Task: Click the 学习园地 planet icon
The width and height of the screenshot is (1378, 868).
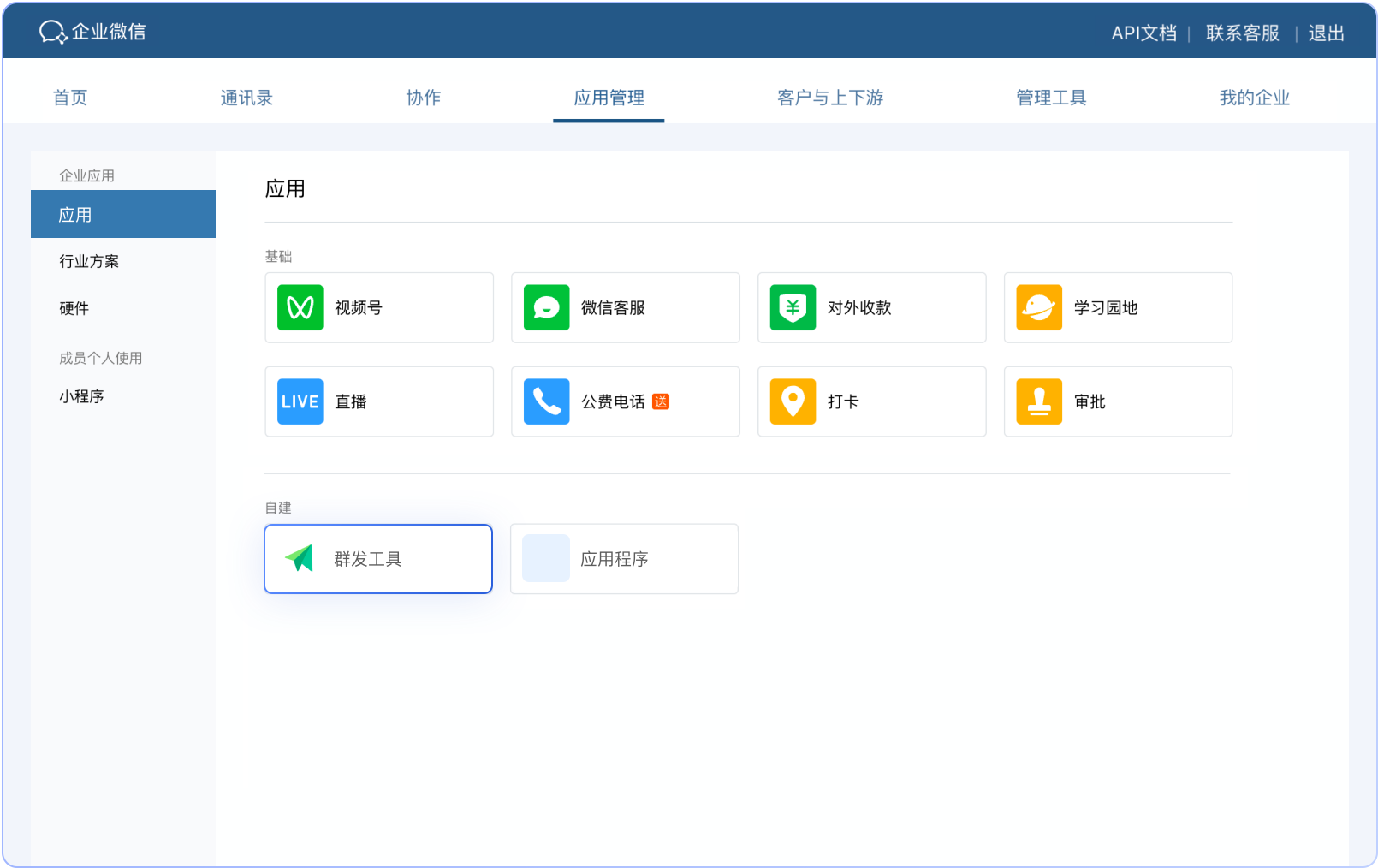Action: pyautogui.click(x=1040, y=307)
